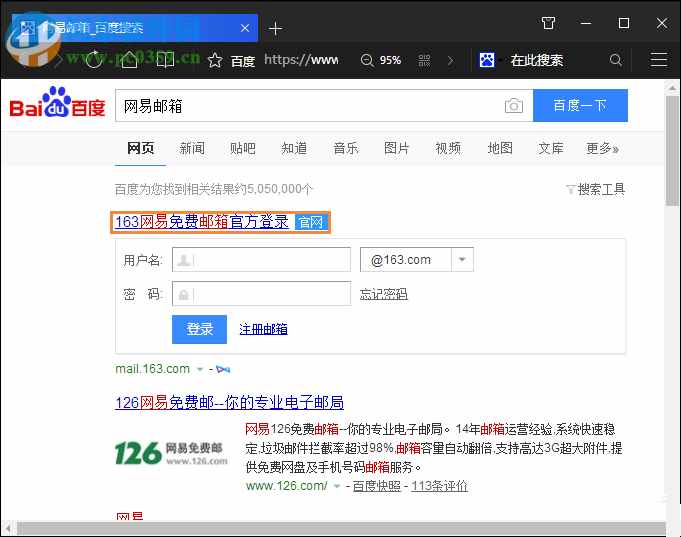The height and width of the screenshot is (537, 681).
Task: Choose search engine via Baidu paw icon
Action: [487, 60]
